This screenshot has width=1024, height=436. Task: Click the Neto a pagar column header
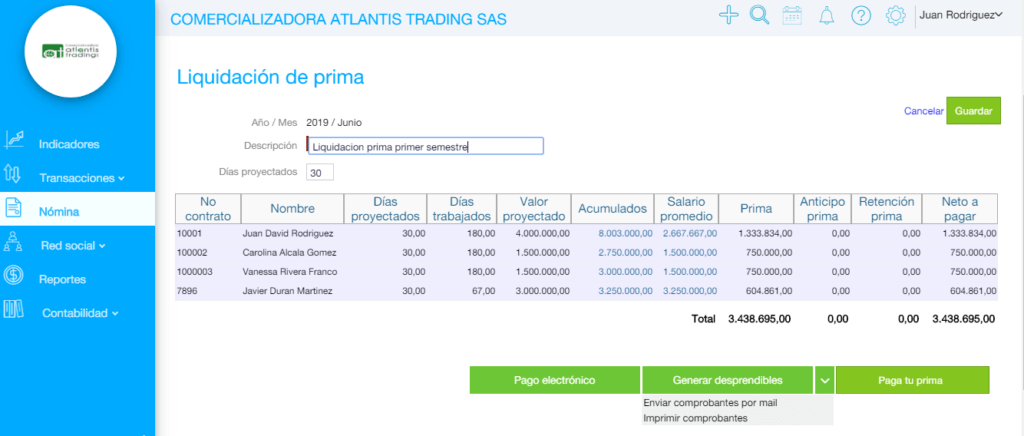(x=959, y=209)
